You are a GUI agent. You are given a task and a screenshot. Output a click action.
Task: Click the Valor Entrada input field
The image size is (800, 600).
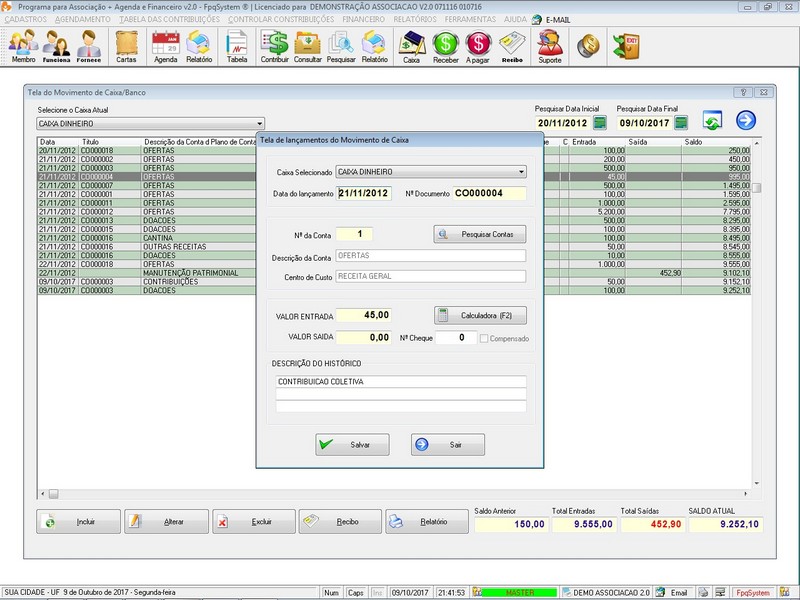pyautogui.click(x=363, y=315)
